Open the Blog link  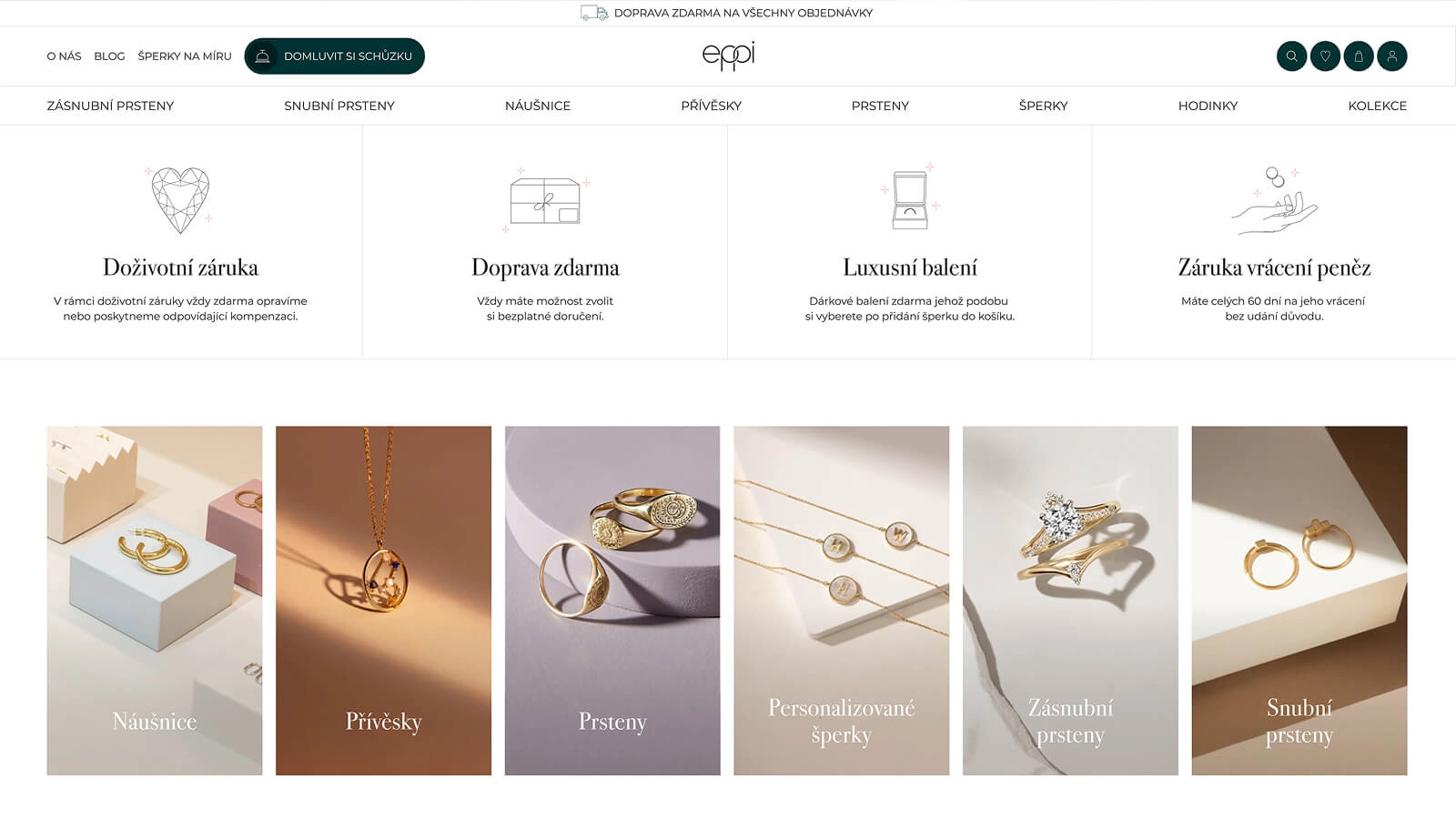pos(109,56)
